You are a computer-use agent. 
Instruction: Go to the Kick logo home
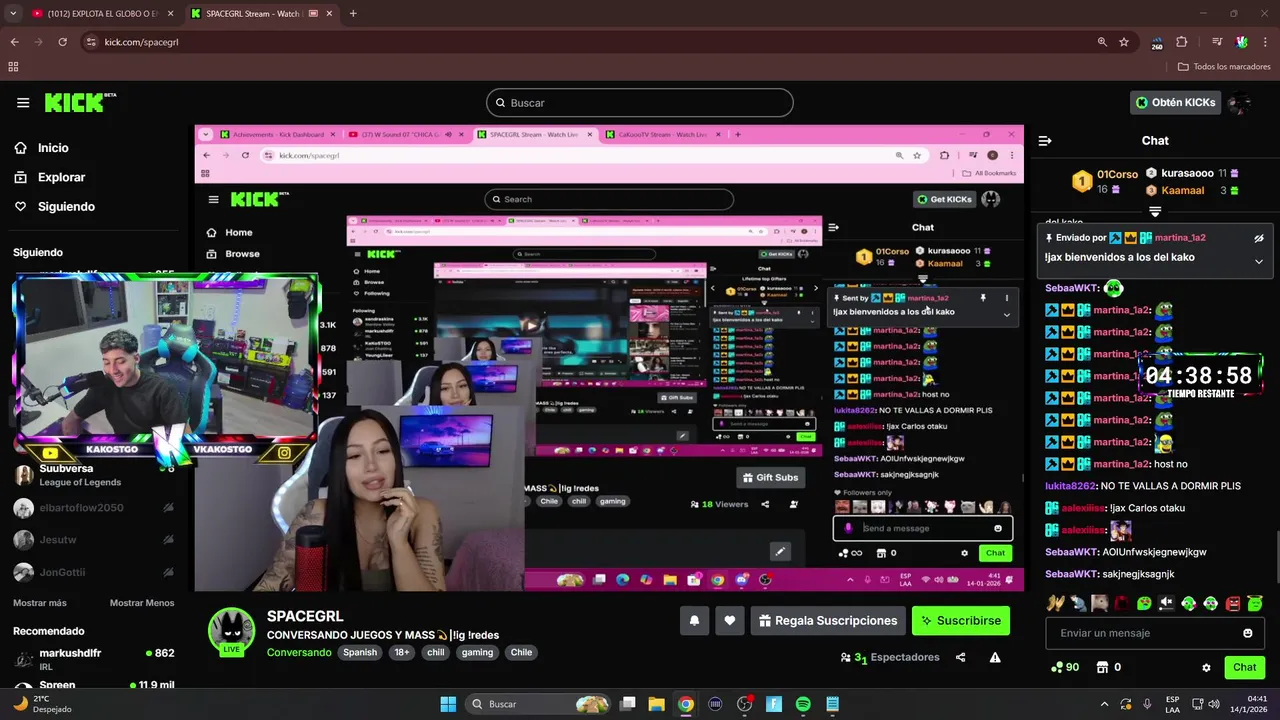80,102
